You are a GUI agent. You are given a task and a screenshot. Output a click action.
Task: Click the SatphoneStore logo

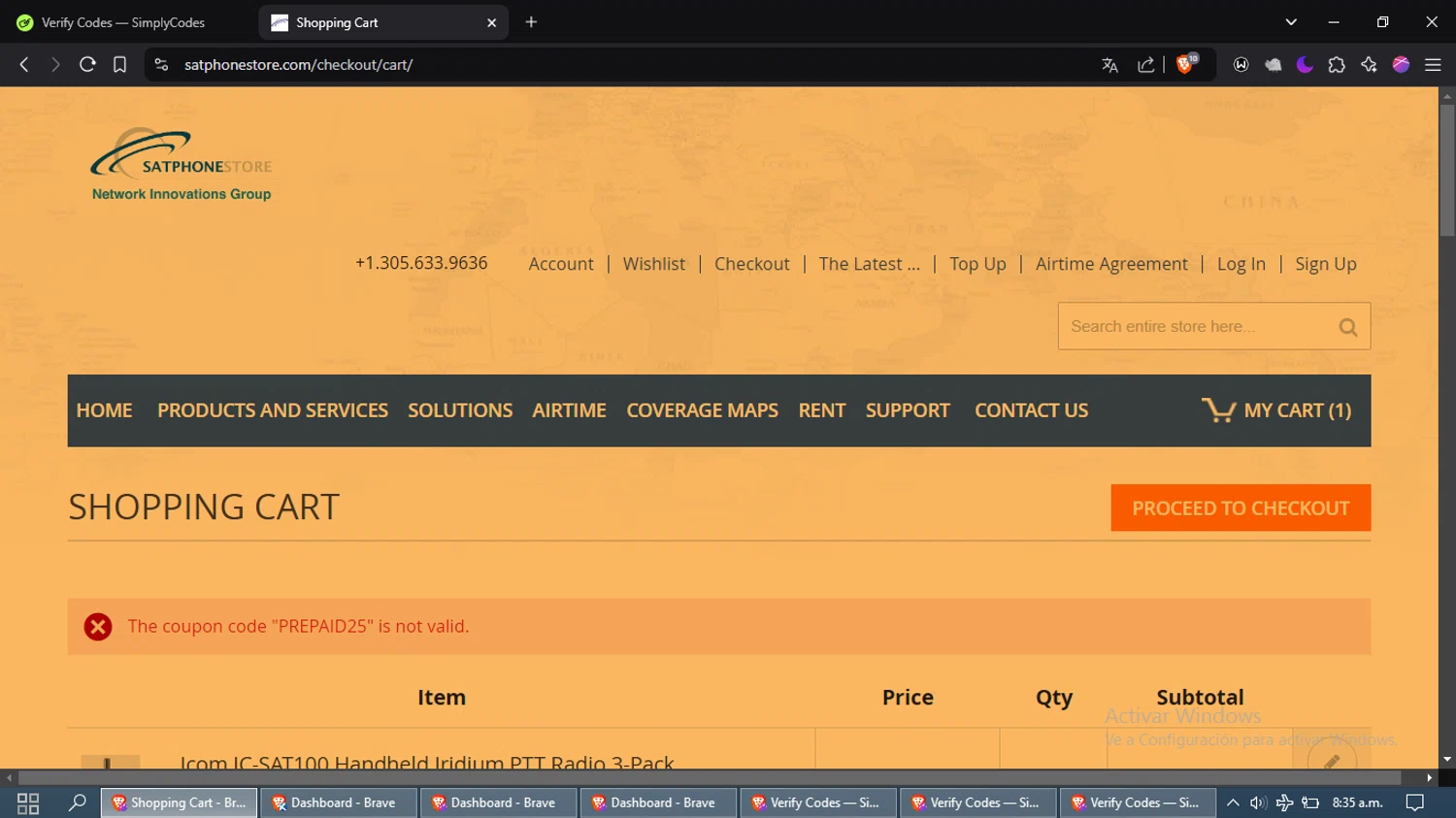(182, 165)
